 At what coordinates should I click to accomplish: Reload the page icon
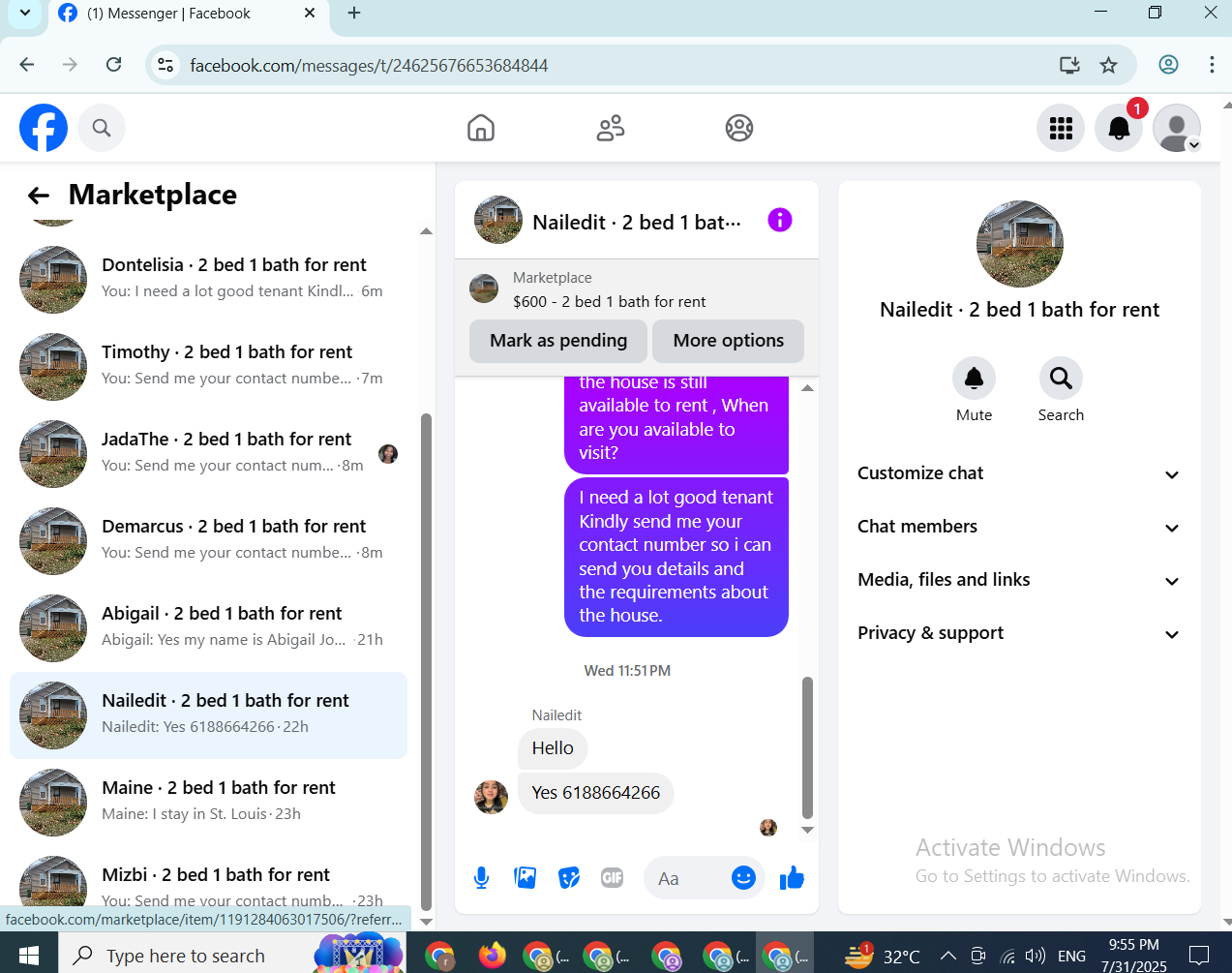(114, 65)
